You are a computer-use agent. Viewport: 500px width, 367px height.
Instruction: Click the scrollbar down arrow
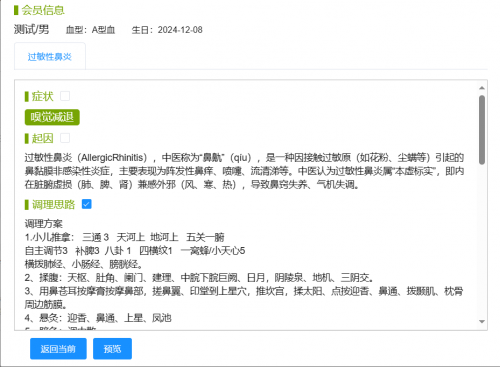(x=482, y=321)
